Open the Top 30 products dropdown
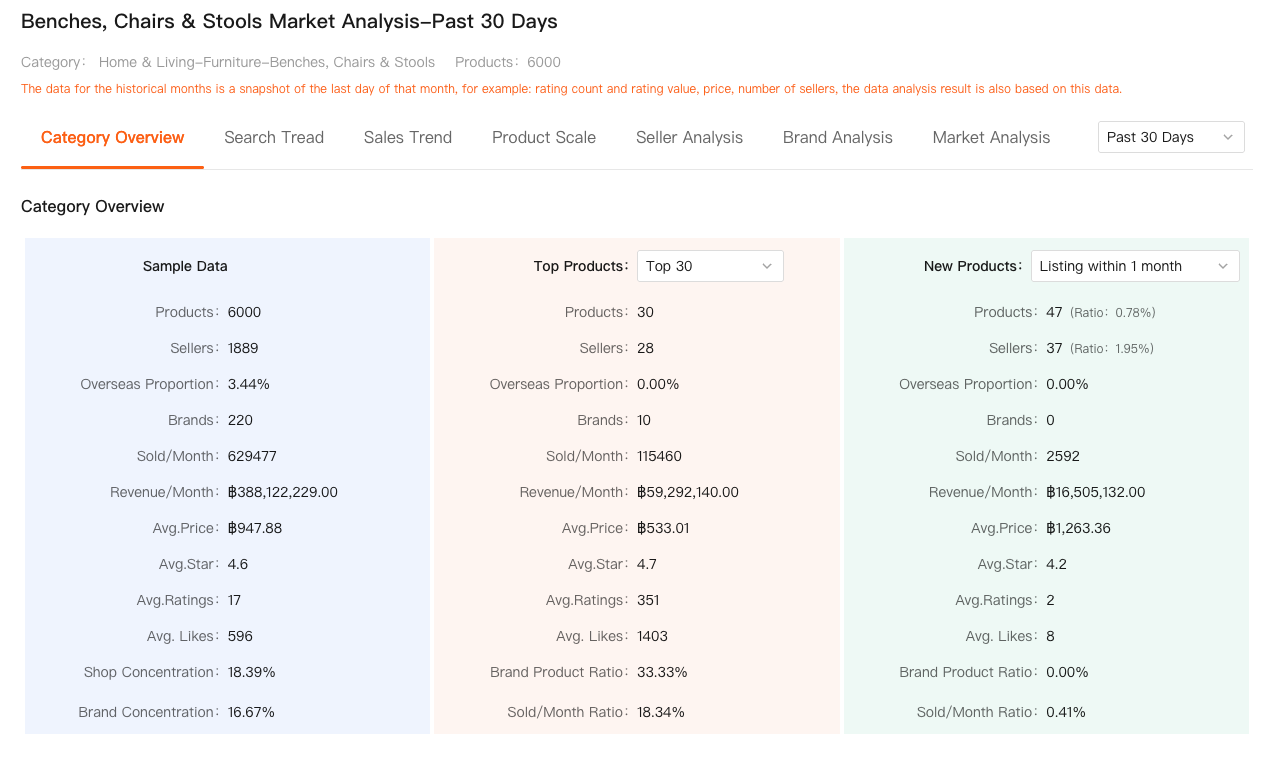1267x759 pixels. point(709,266)
